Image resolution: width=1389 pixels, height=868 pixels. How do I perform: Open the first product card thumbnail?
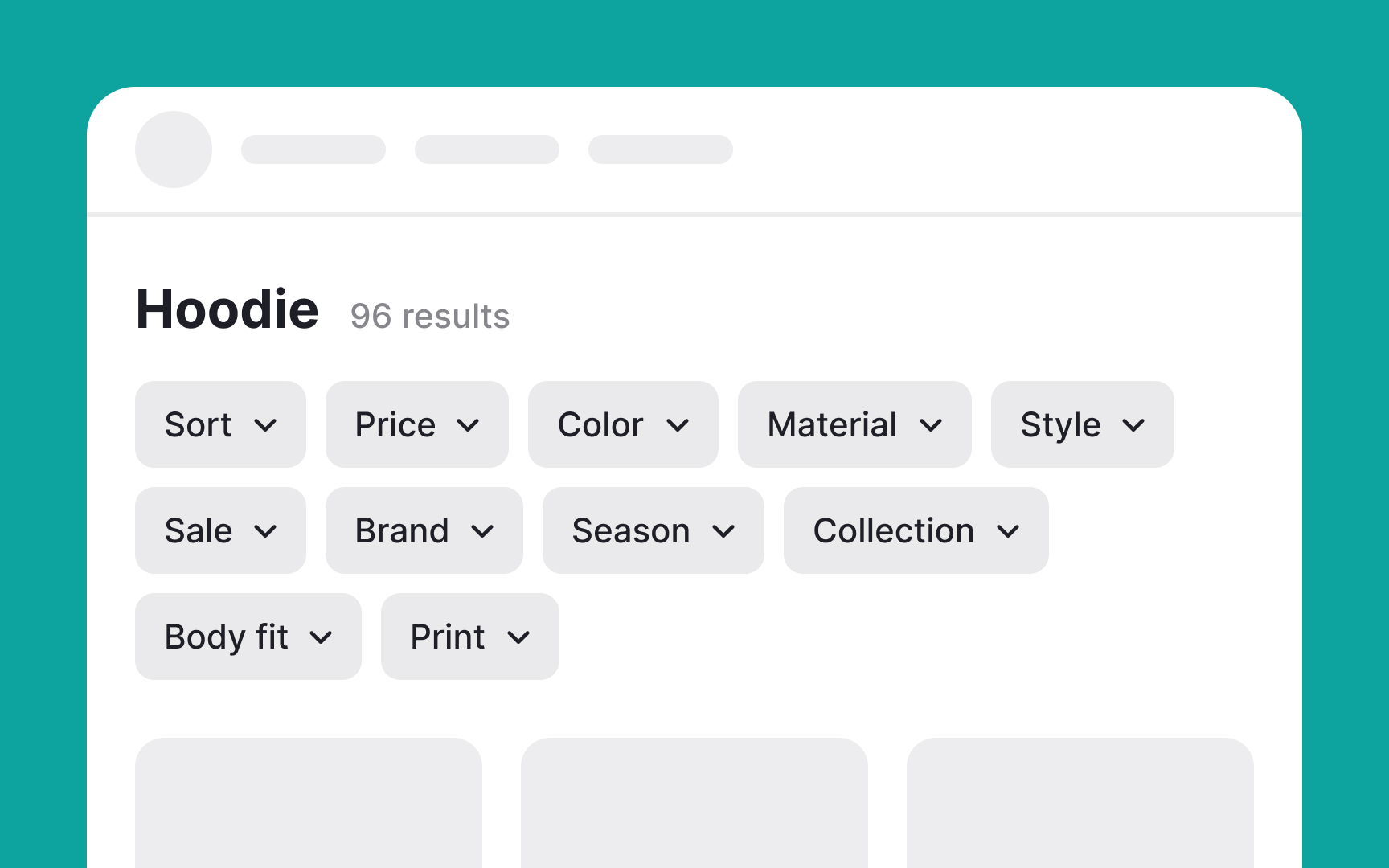click(x=309, y=804)
